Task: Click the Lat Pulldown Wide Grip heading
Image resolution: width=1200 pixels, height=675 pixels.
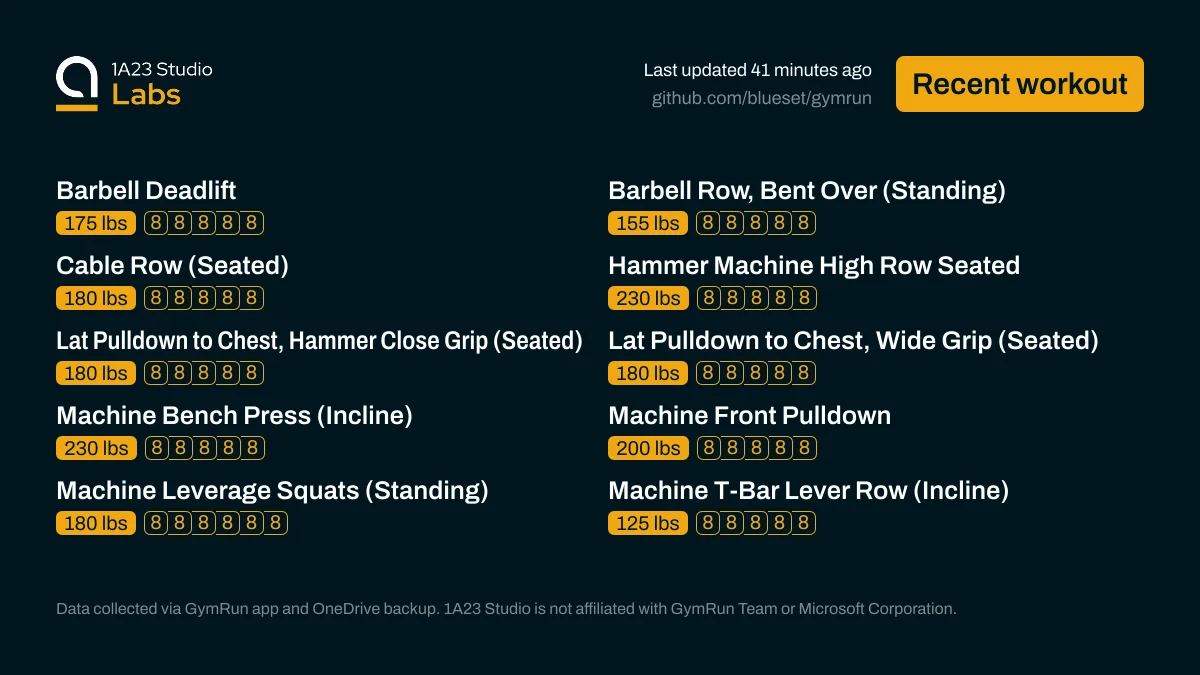Action: pos(853,341)
